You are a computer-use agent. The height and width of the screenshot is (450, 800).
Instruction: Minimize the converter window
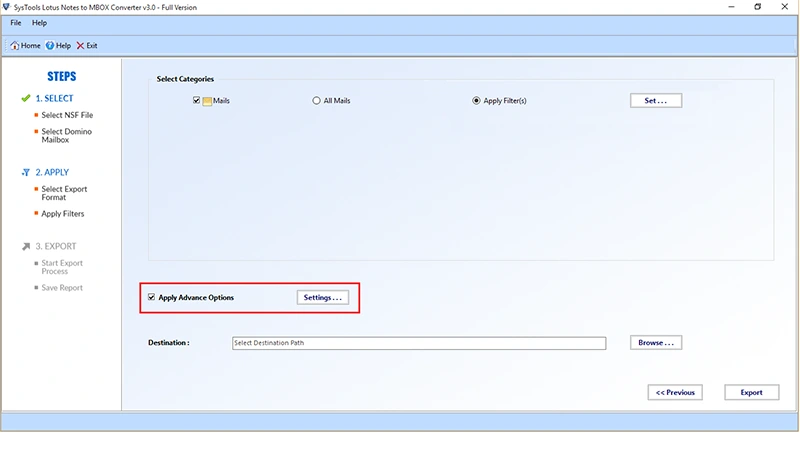point(731,7)
